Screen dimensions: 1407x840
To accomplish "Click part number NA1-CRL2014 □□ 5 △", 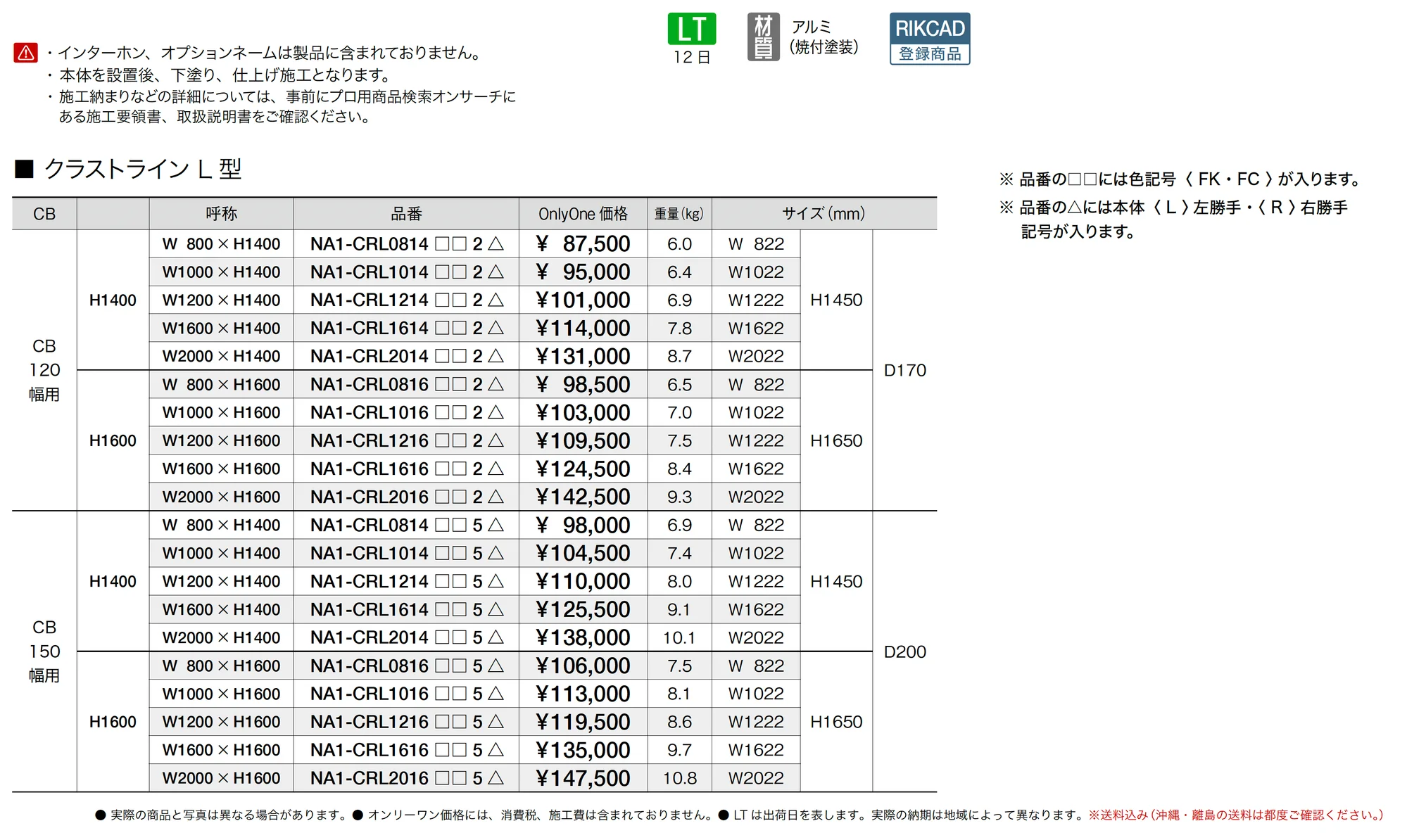I will coord(407,638).
